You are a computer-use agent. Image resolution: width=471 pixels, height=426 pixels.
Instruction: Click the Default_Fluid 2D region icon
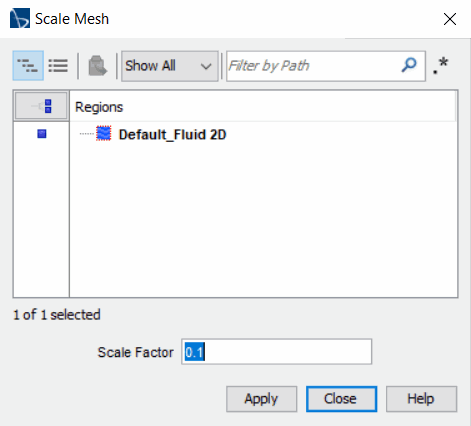tap(104, 134)
